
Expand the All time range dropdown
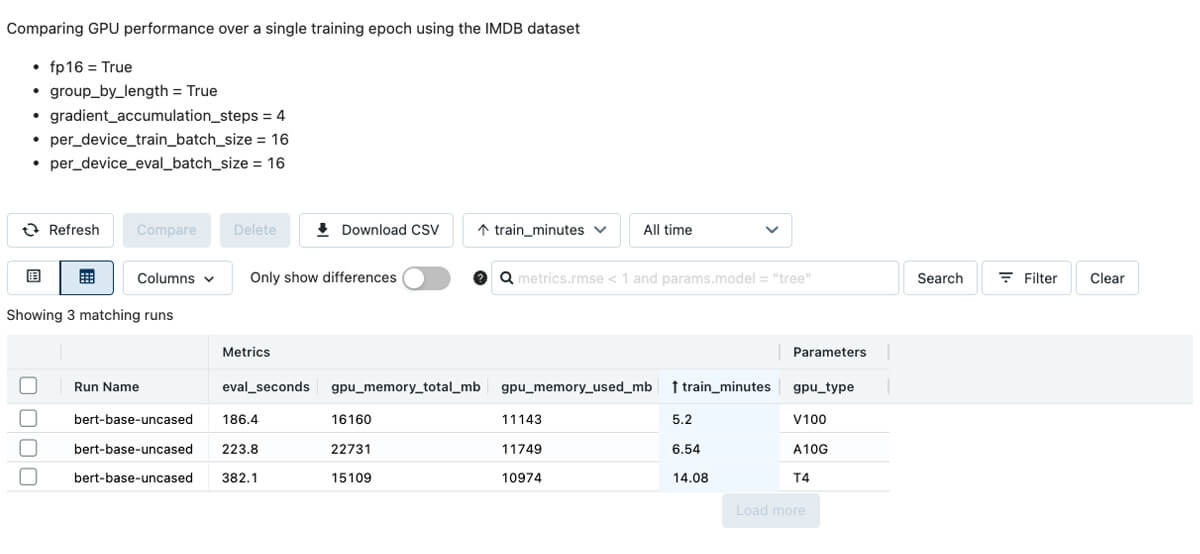coord(710,230)
